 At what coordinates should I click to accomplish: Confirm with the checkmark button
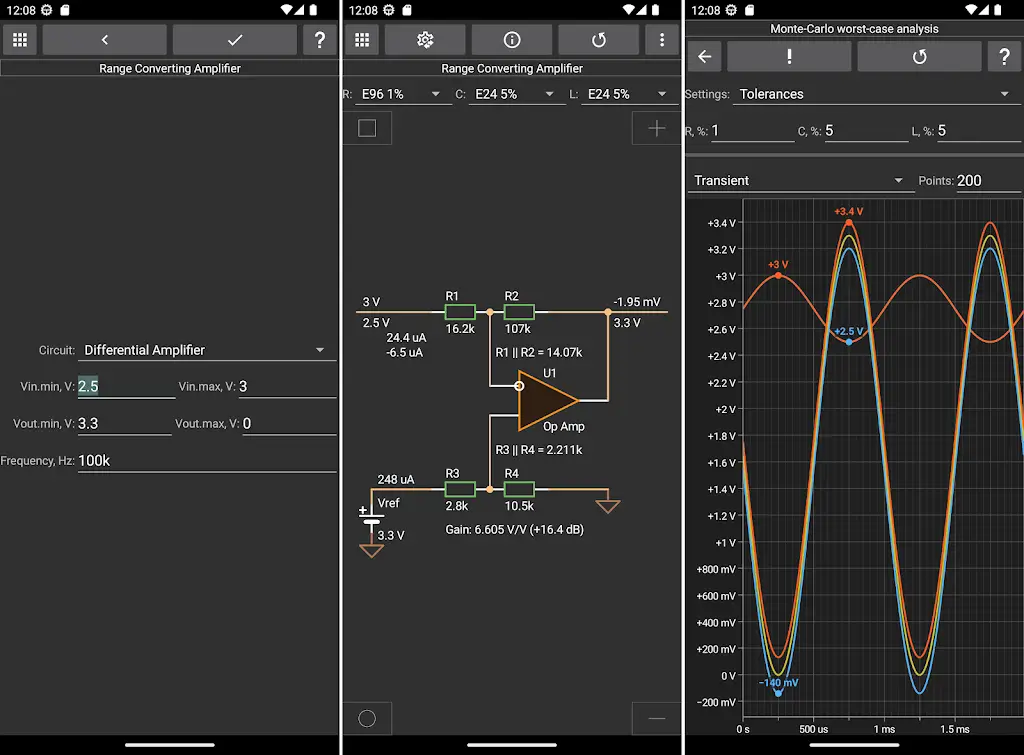pyautogui.click(x=235, y=40)
